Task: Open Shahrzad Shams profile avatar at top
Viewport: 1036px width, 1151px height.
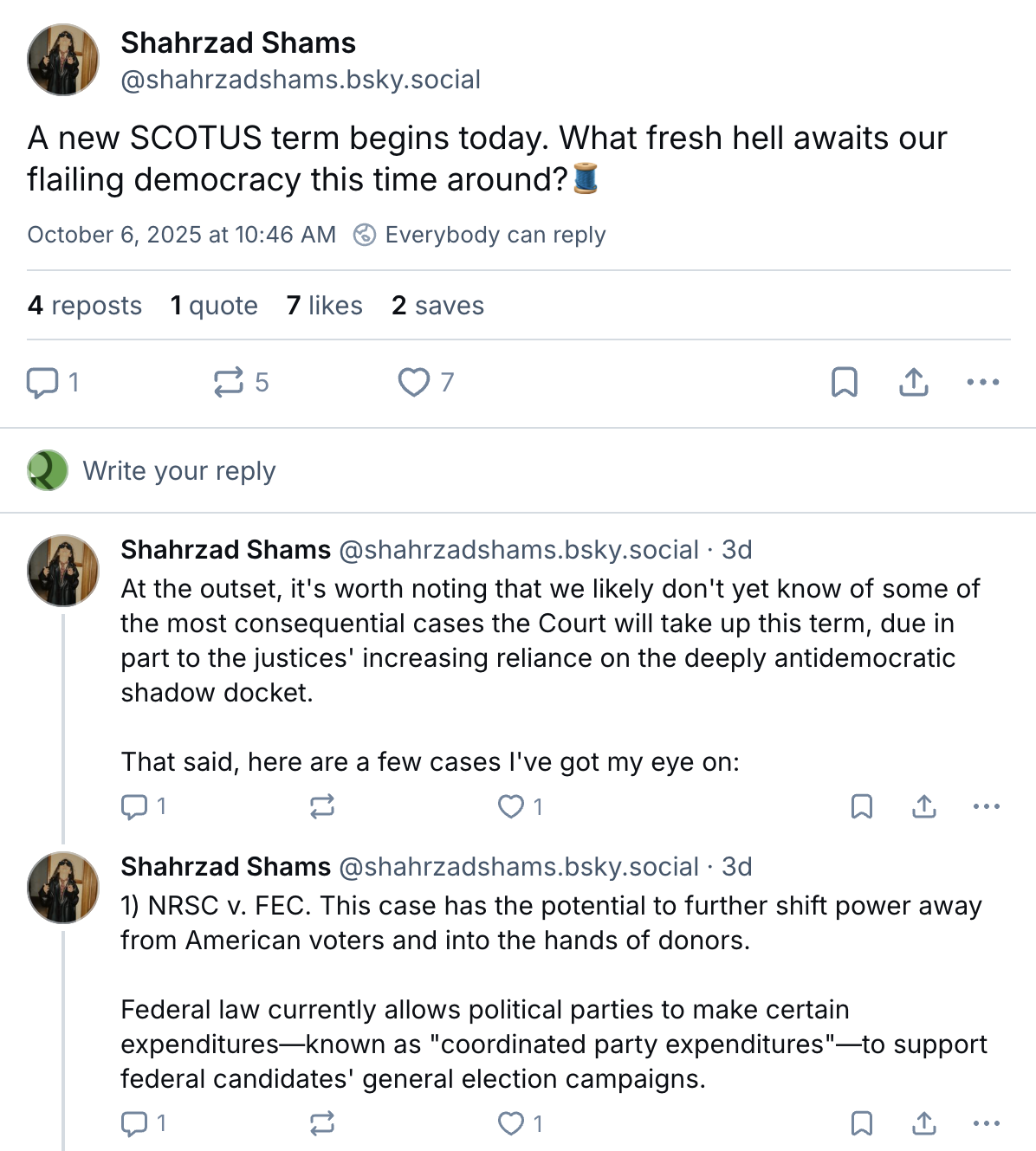Action: coord(63,60)
